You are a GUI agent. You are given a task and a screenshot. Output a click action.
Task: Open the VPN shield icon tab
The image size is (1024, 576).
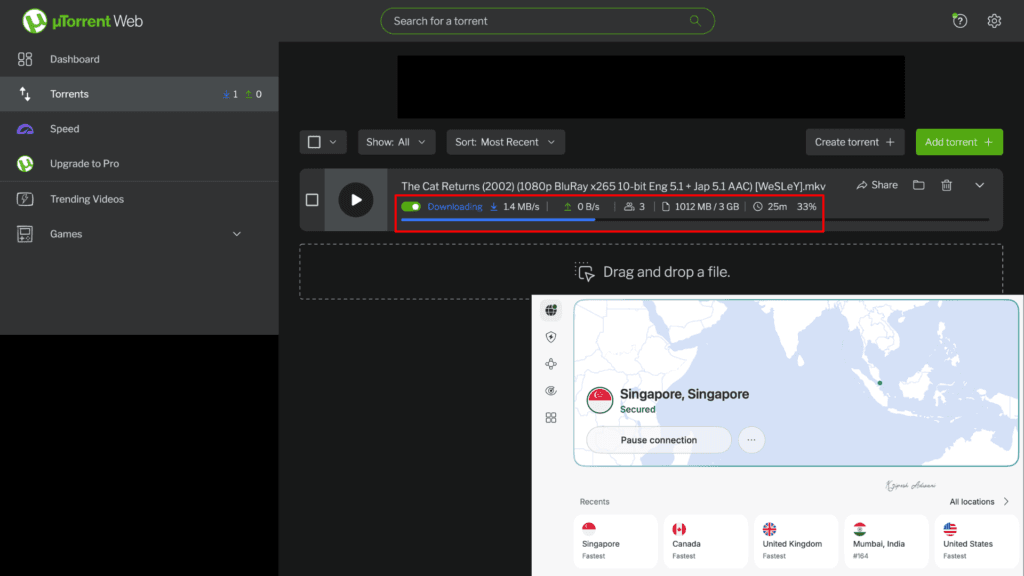tap(551, 337)
